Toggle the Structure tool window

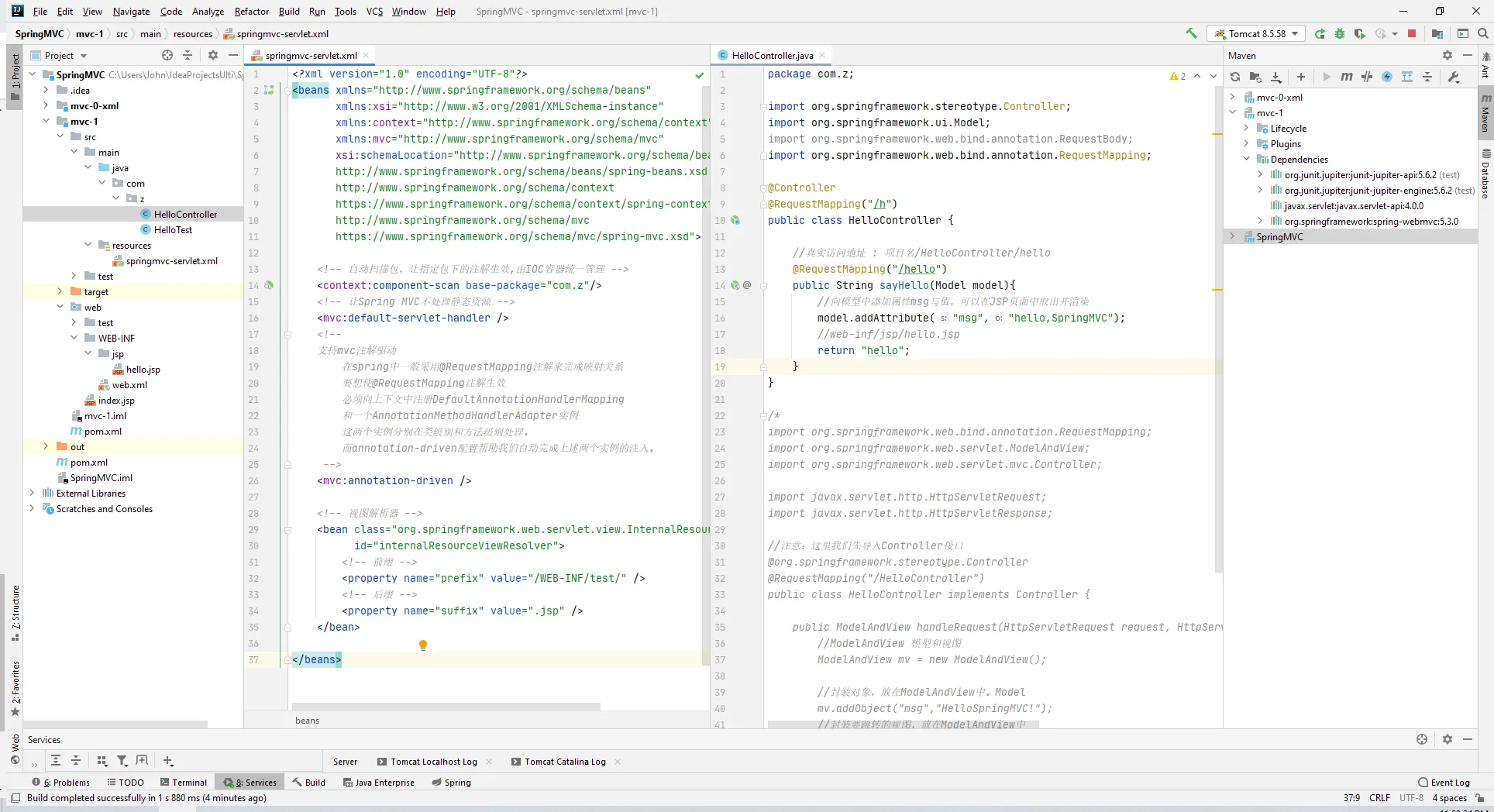[15, 612]
